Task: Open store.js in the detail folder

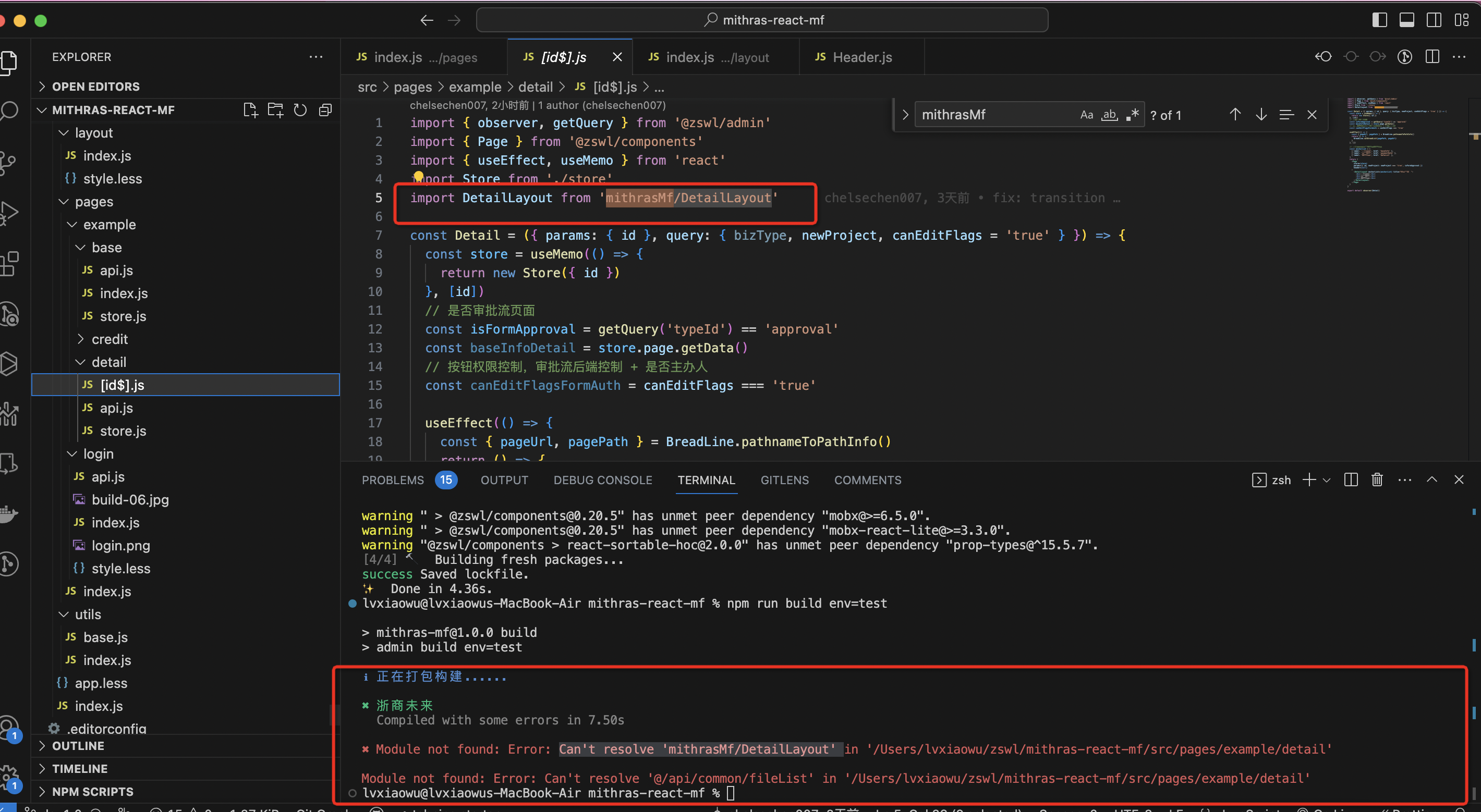Action: point(123,431)
